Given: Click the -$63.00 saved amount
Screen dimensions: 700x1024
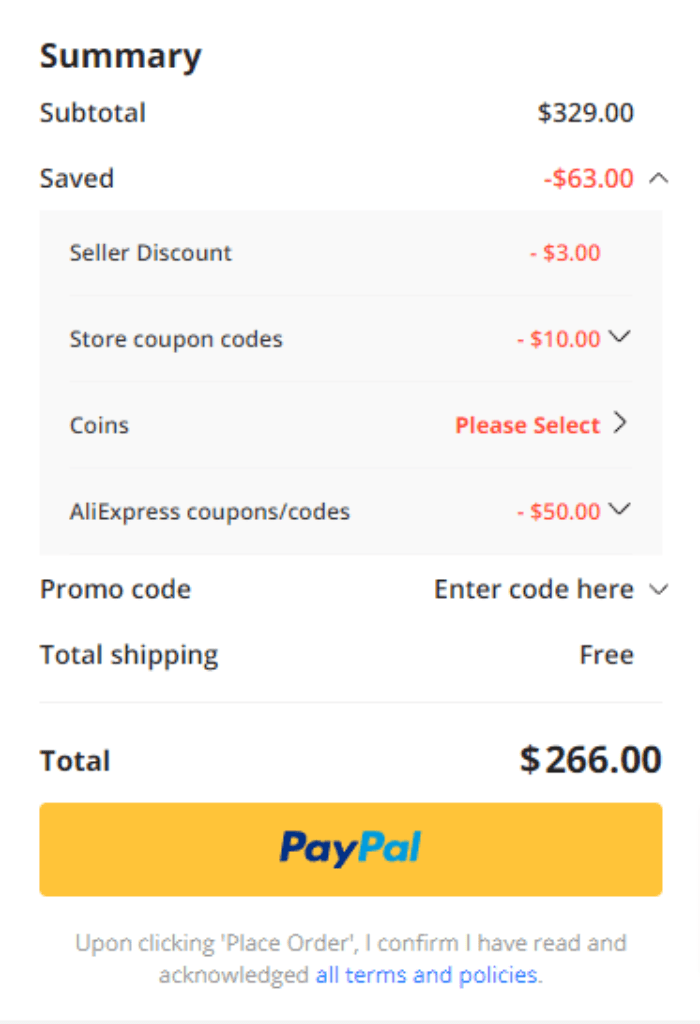Looking at the screenshot, I should [x=588, y=178].
